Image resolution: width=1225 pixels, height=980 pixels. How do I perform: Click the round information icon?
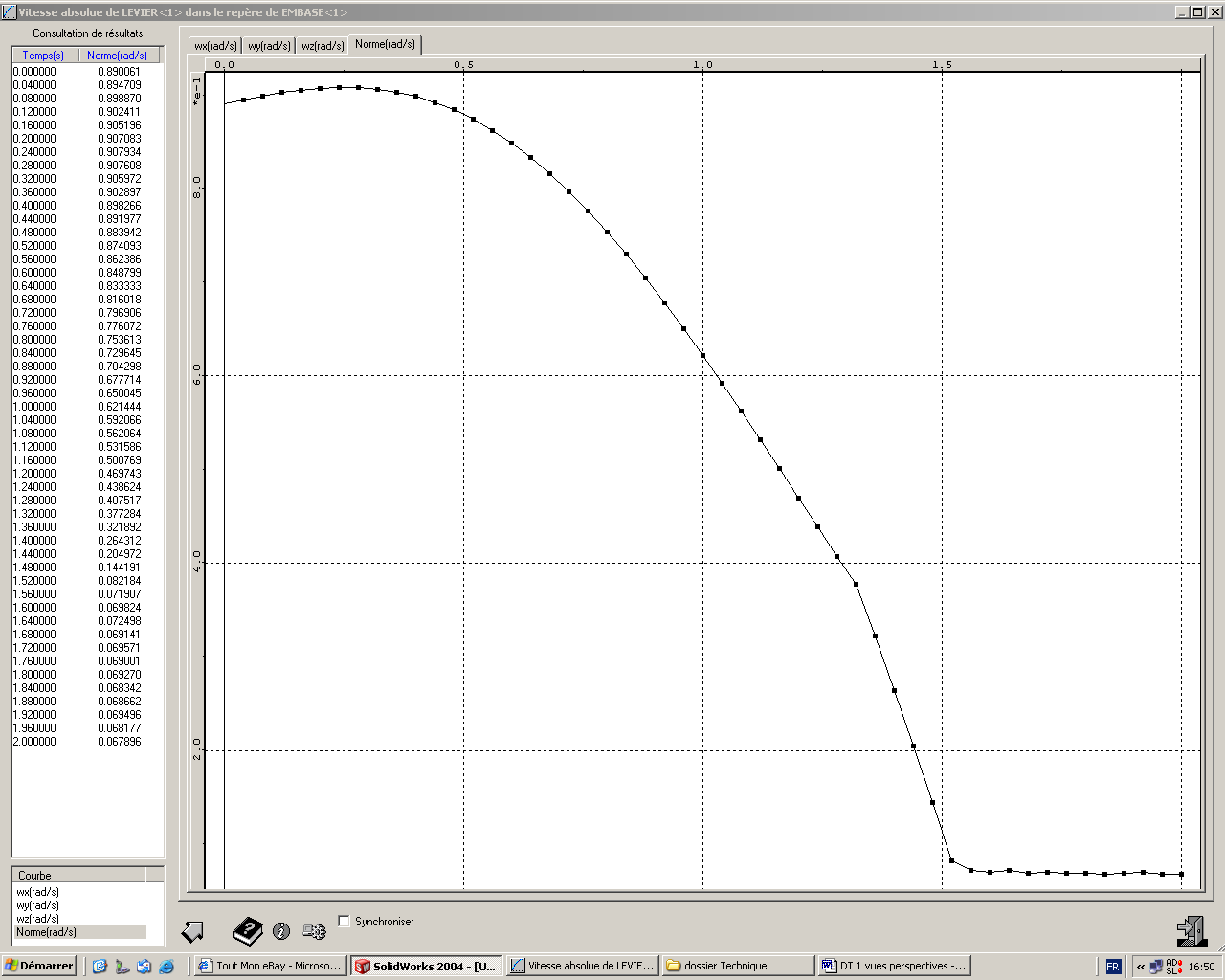point(281,931)
